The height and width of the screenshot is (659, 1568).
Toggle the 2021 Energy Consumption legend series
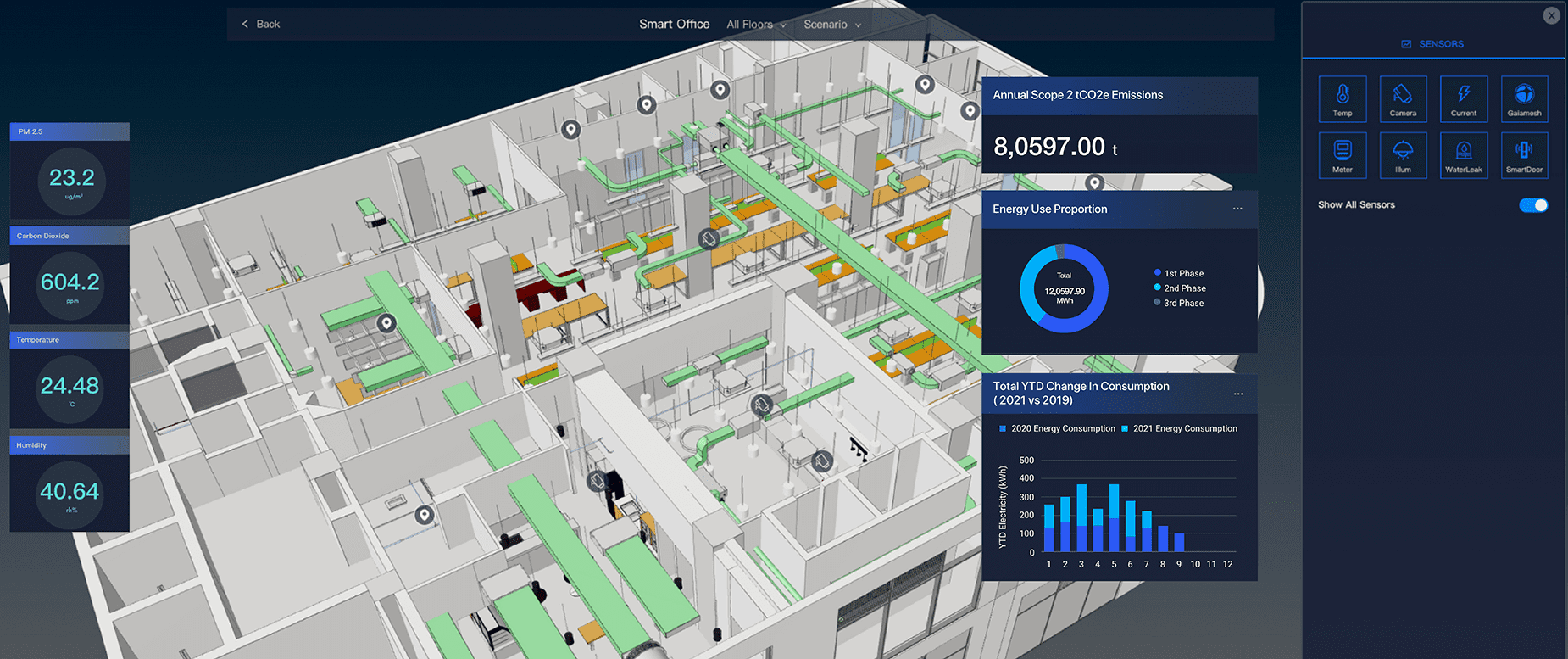coord(1179,429)
